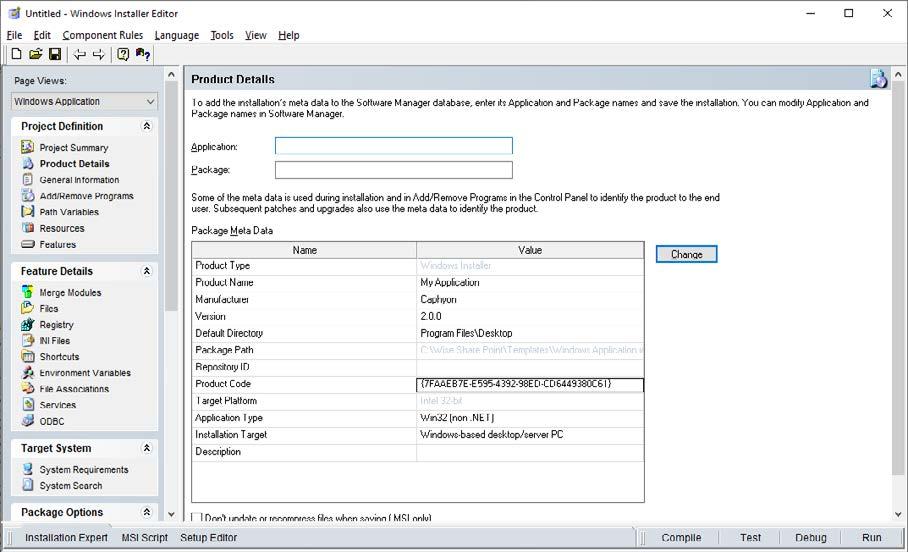Click the Services page icon
The height and width of the screenshot is (552, 908).
(27, 404)
